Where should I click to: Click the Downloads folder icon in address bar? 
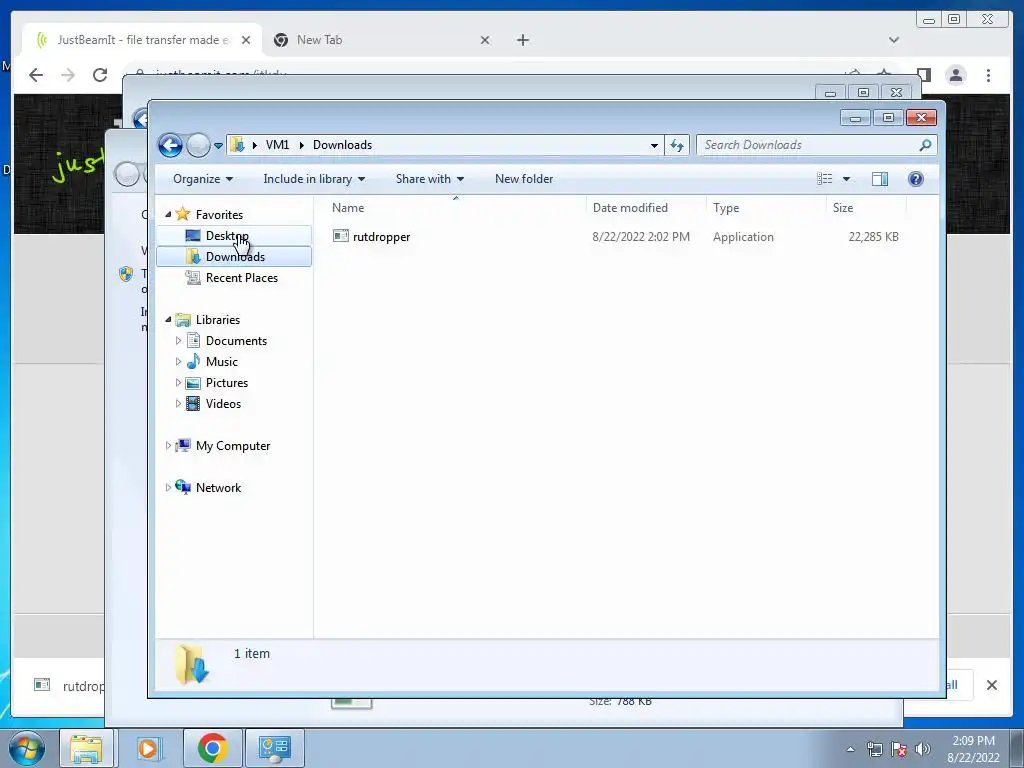(238, 145)
